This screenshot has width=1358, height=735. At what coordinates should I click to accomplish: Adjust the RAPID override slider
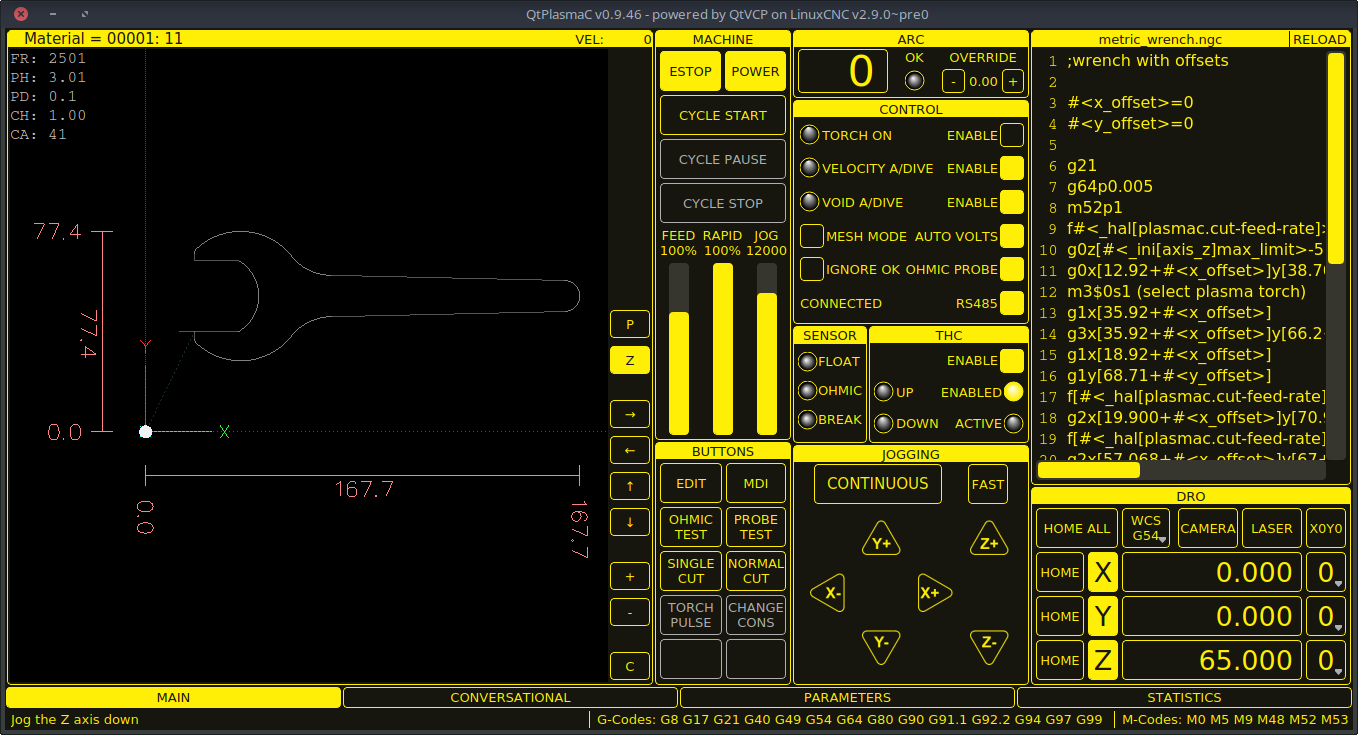723,348
